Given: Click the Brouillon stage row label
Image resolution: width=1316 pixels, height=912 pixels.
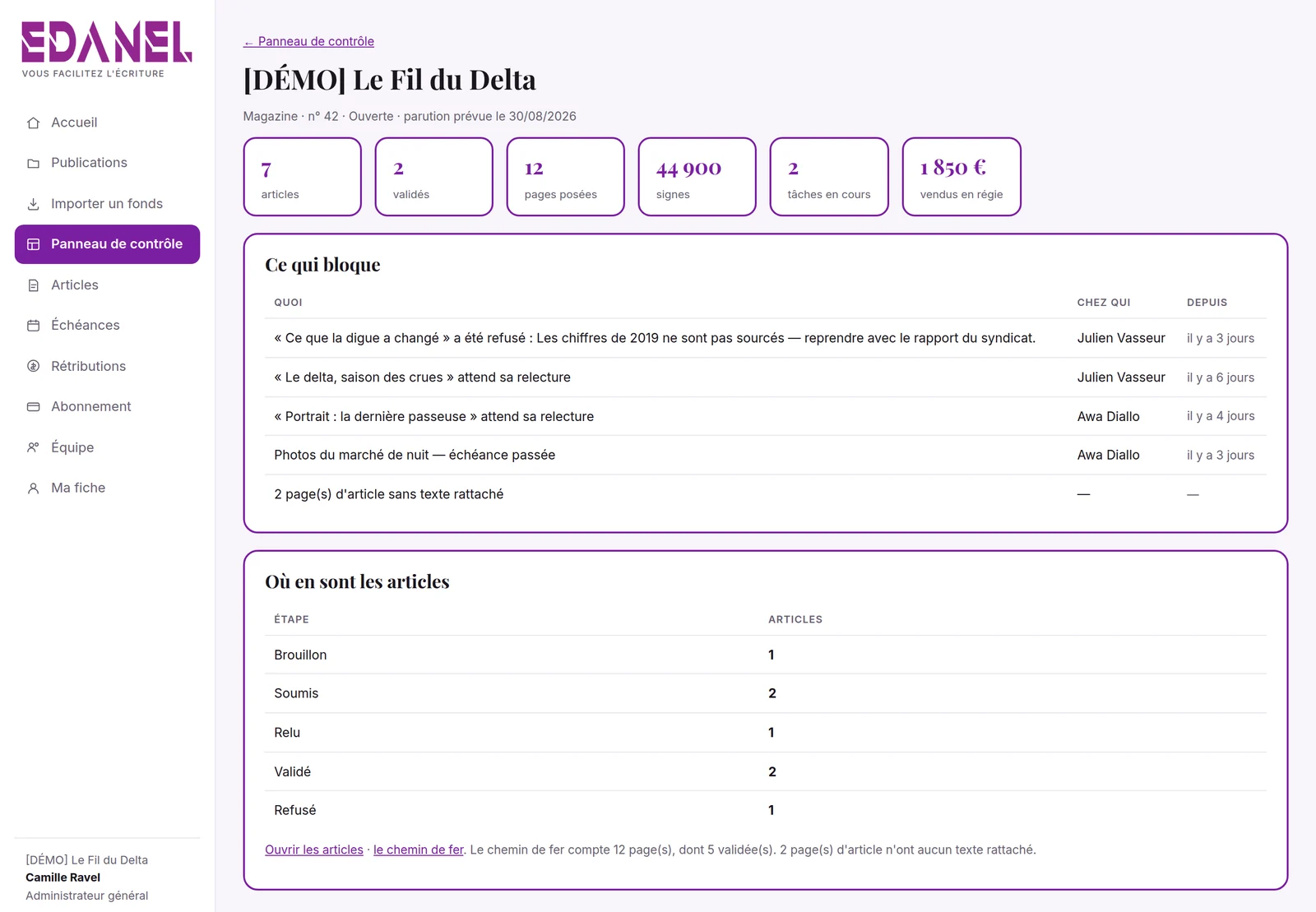Looking at the screenshot, I should coord(300,655).
